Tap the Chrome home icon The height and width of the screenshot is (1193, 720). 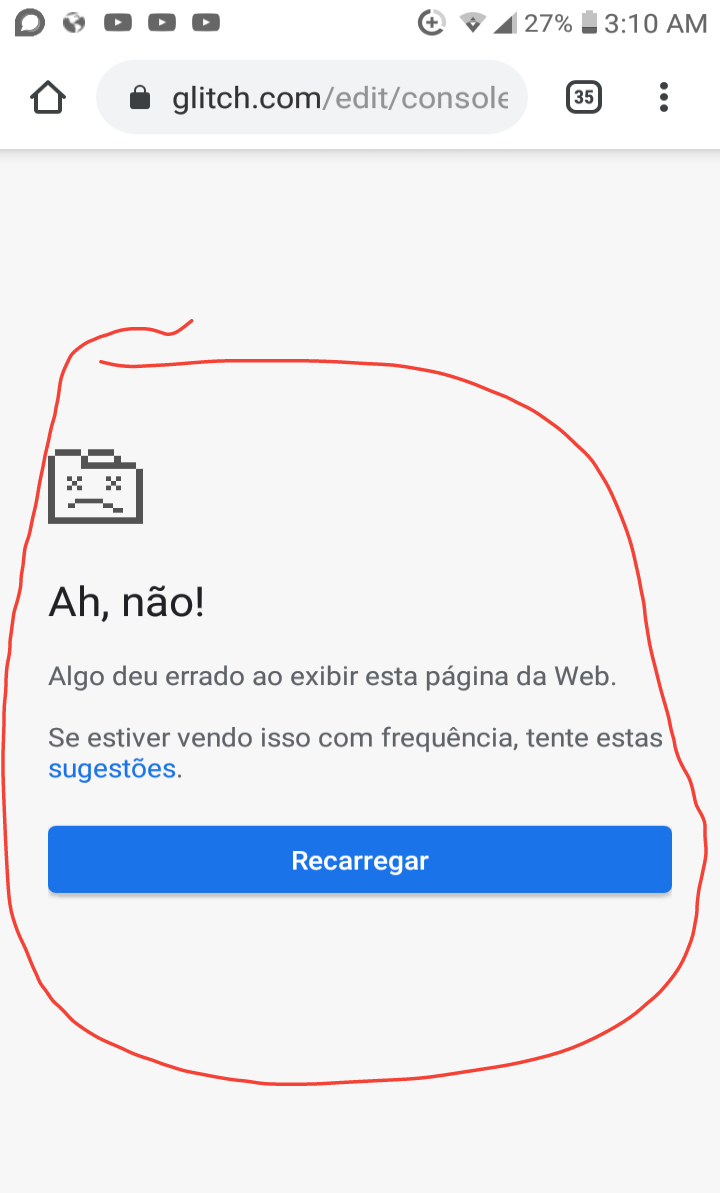pyautogui.click(x=48, y=97)
